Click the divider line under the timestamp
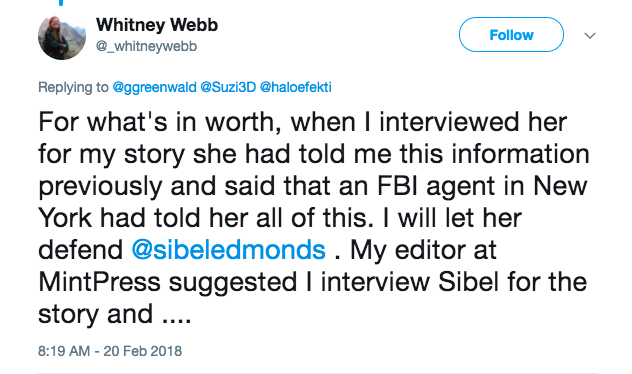 tap(318, 373)
